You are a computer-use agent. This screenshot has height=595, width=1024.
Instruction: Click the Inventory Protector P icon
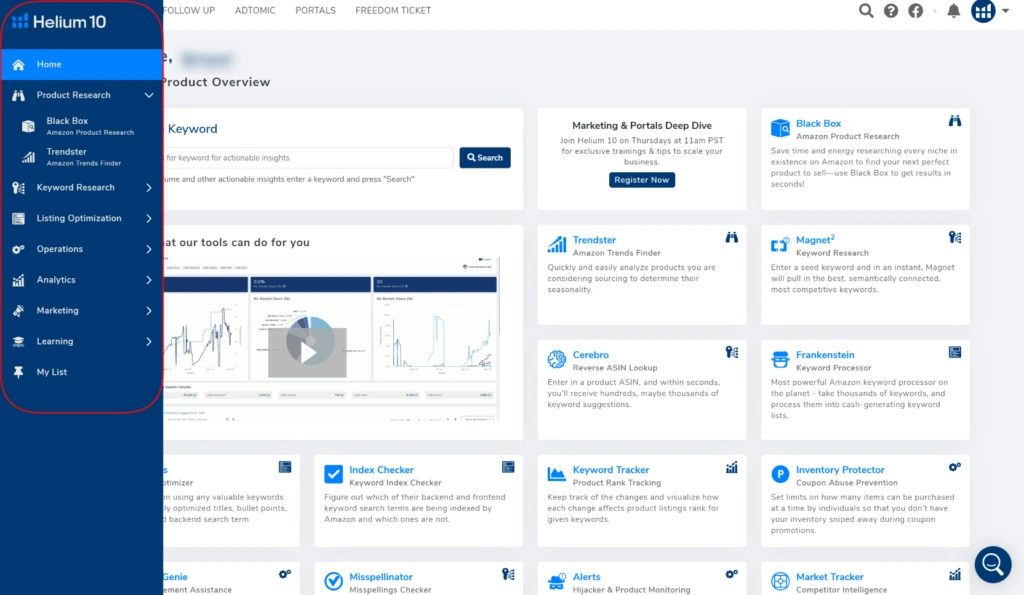point(780,474)
